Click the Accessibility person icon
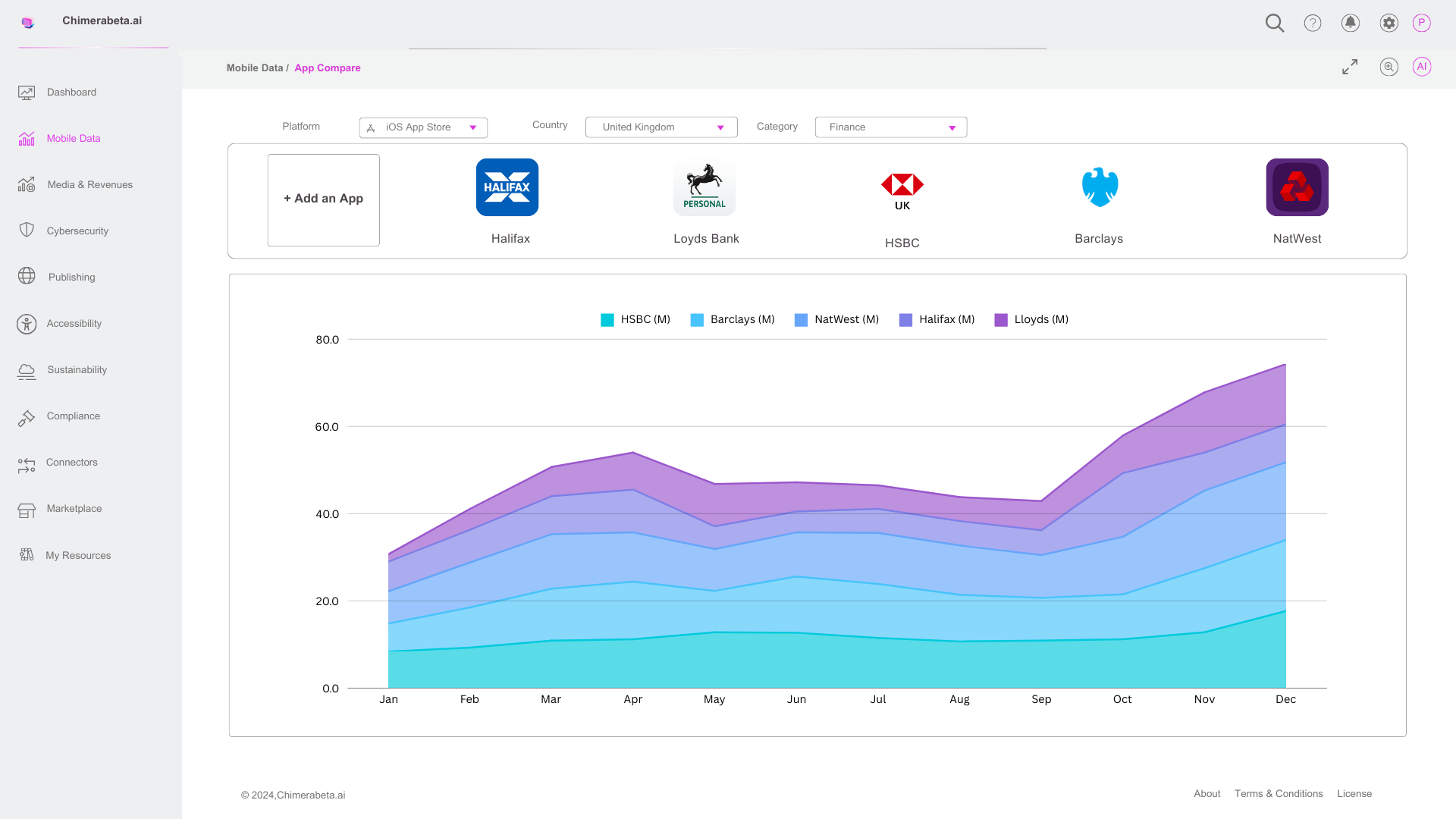Viewport: 1456px width, 819px height. point(27,324)
